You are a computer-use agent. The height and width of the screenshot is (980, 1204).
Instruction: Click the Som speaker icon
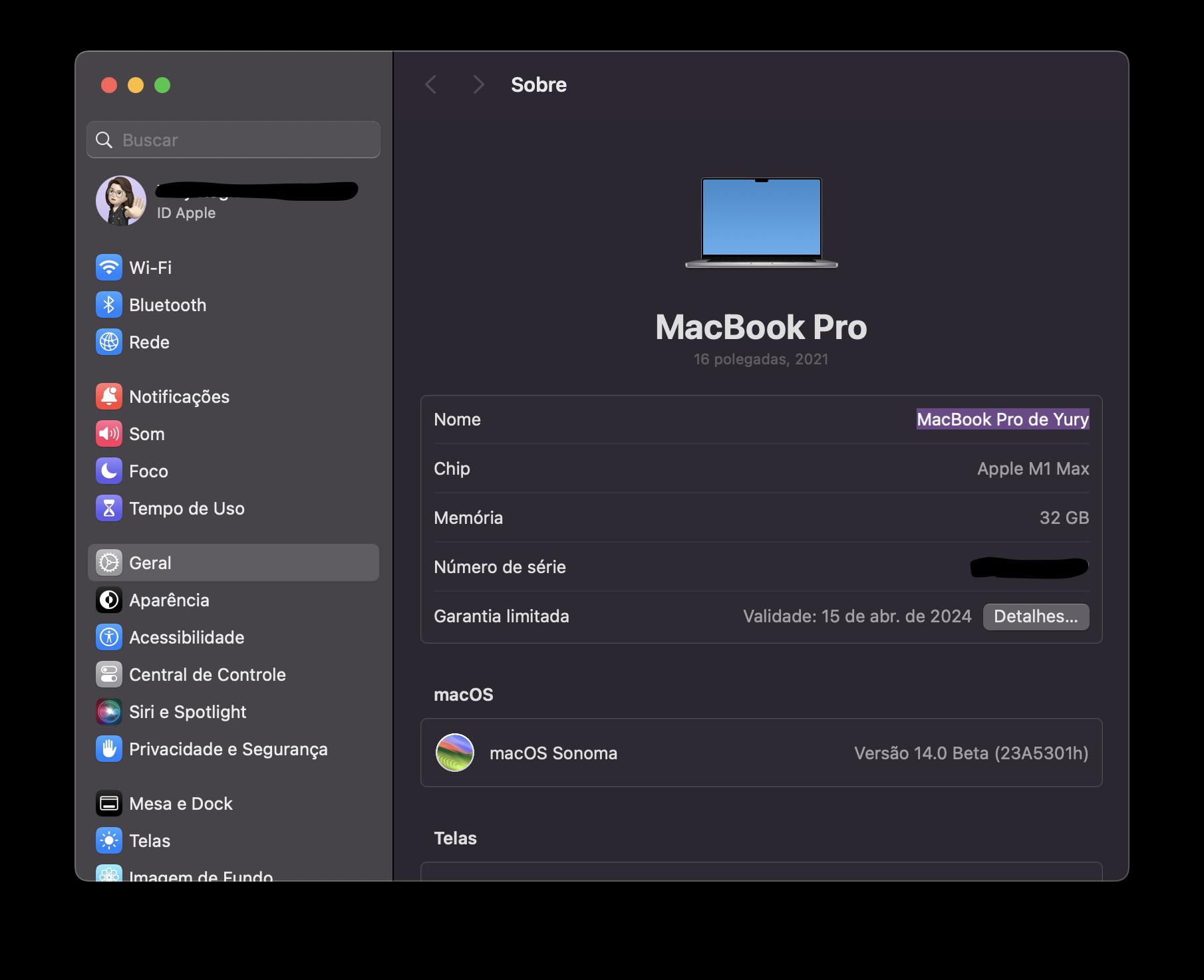pos(109,434)
